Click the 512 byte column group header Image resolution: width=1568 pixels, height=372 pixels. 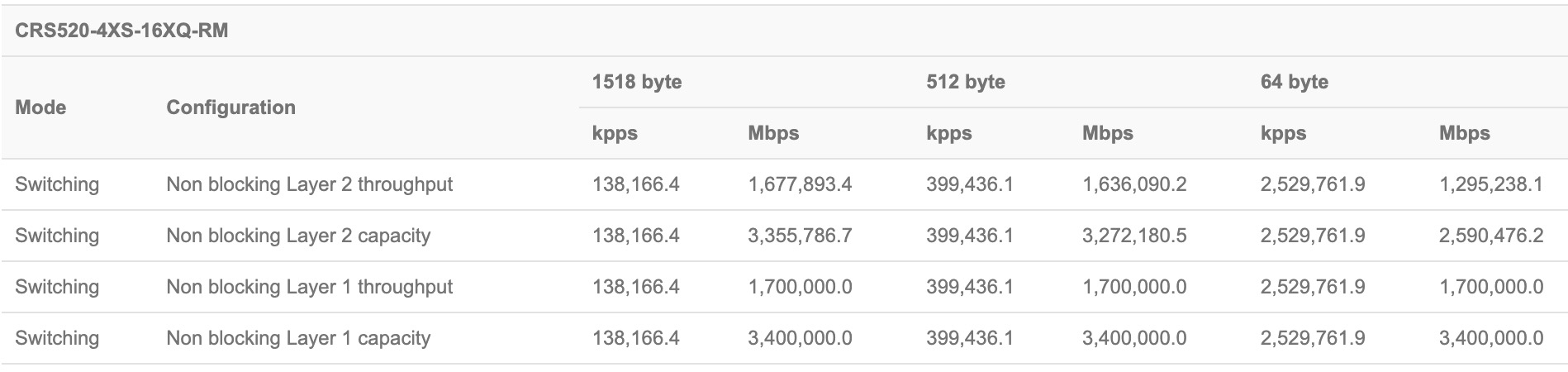pyautogui.click(x=965, y=82)
